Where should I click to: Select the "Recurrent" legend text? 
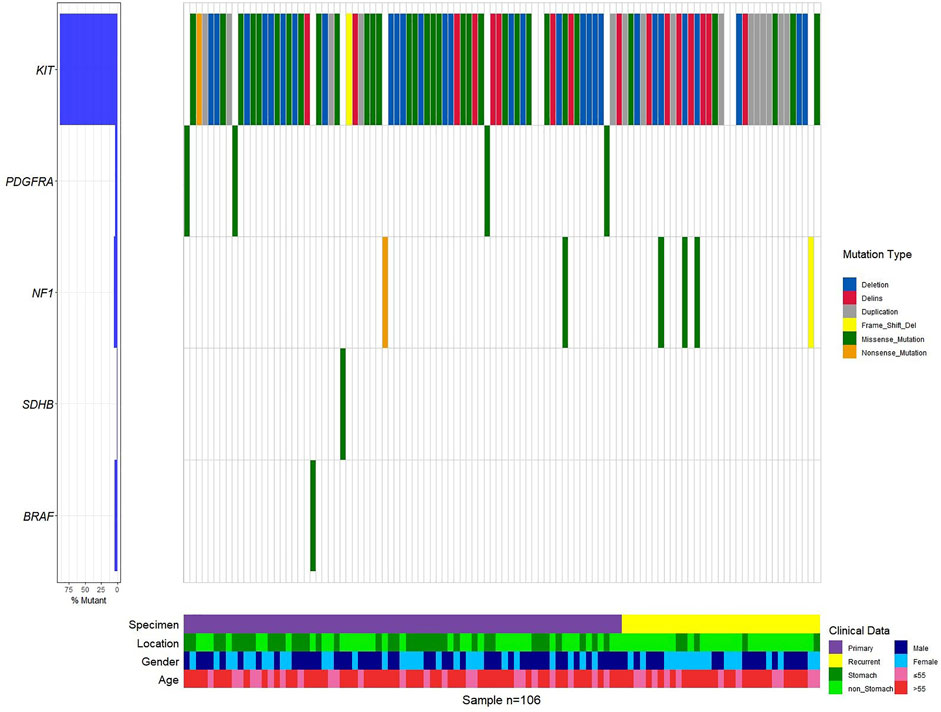click(864, 662)
